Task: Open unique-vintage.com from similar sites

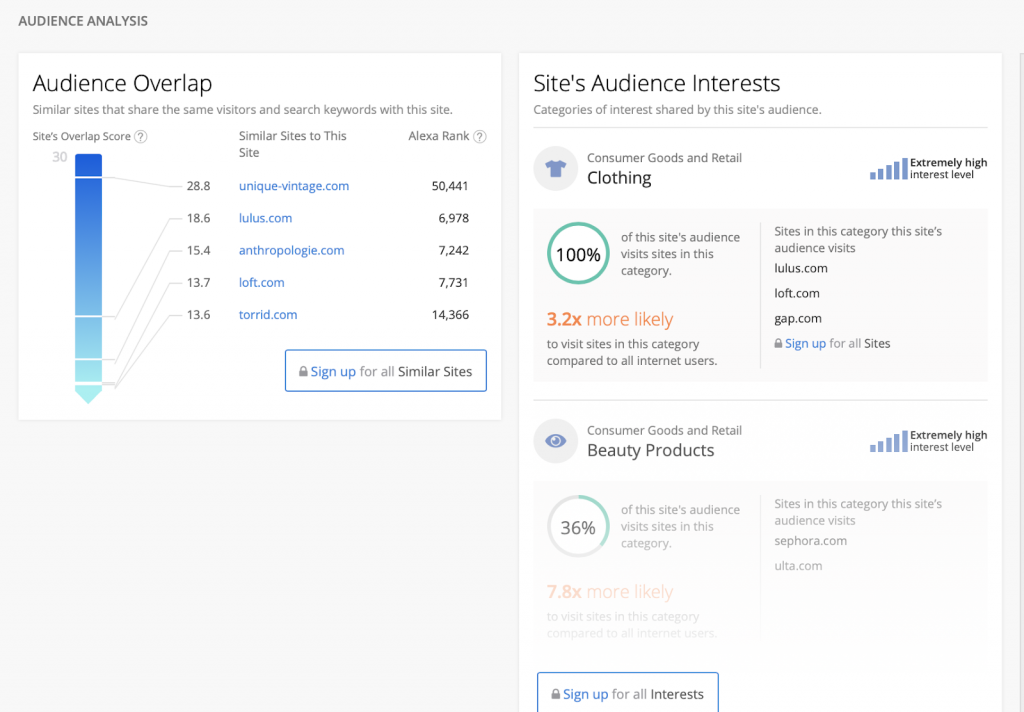Action: 294,186
